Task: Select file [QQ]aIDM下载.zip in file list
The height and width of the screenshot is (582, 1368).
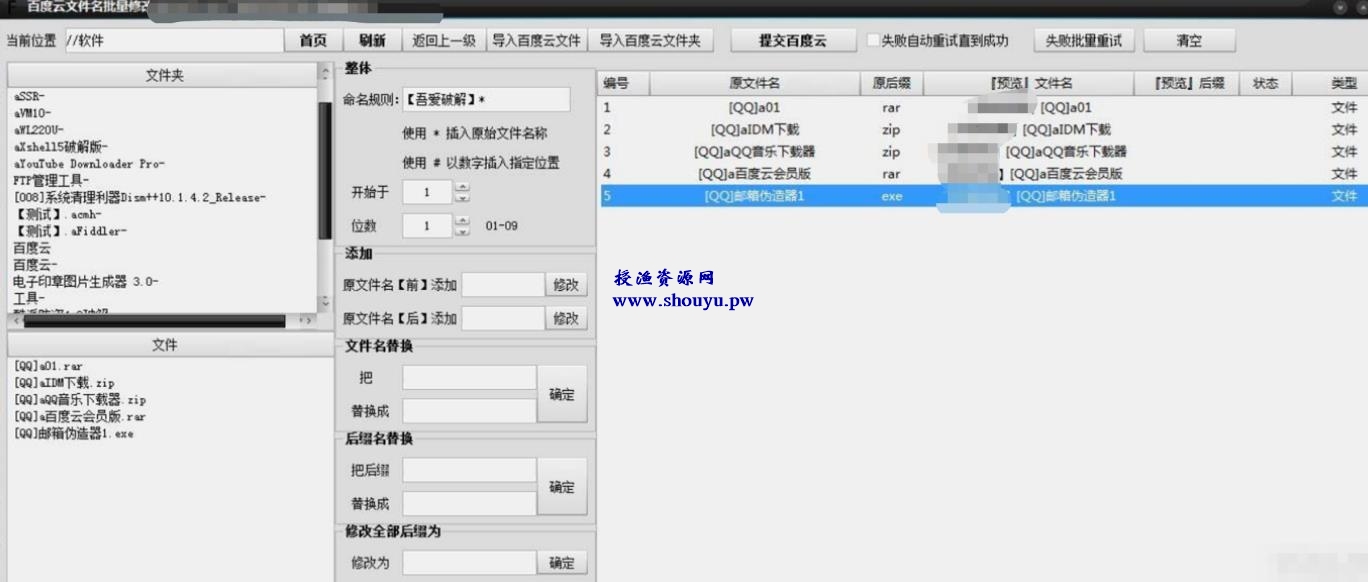Action: [x=64, y=384]
